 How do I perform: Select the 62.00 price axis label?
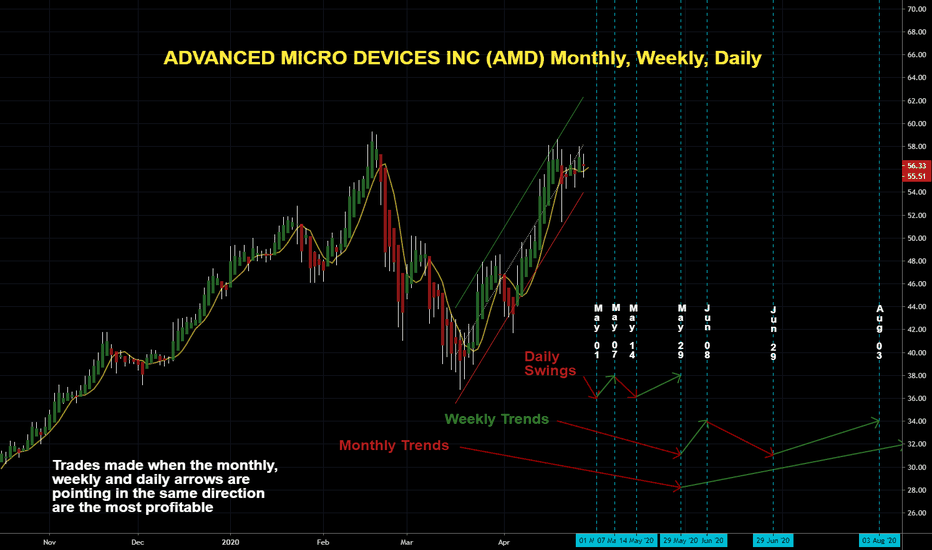click(x=917, y=101)
